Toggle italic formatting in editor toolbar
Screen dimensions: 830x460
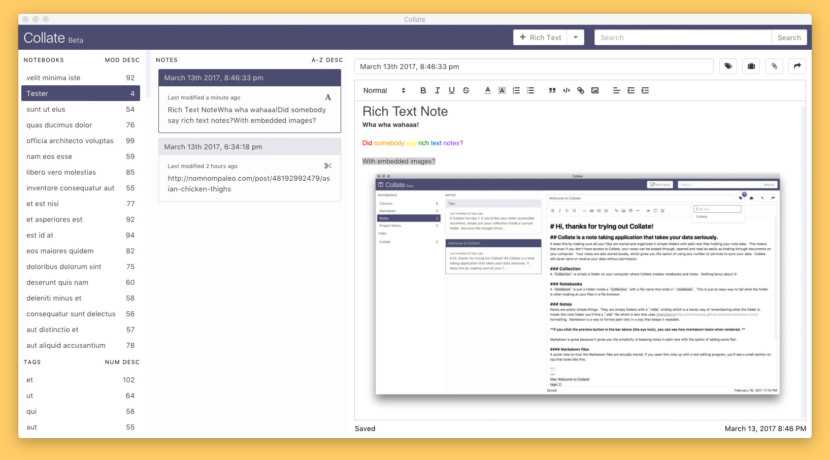(x=437, y=90)
